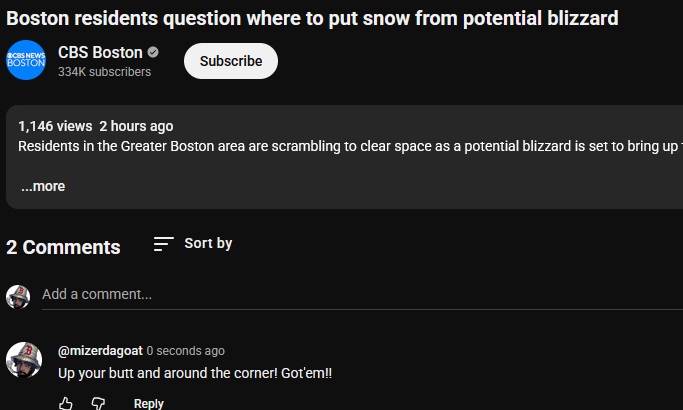Screen dimensions: 683x410
Task: Like the comment by @mizerdagoat
Action: click(x=66, y=403)
